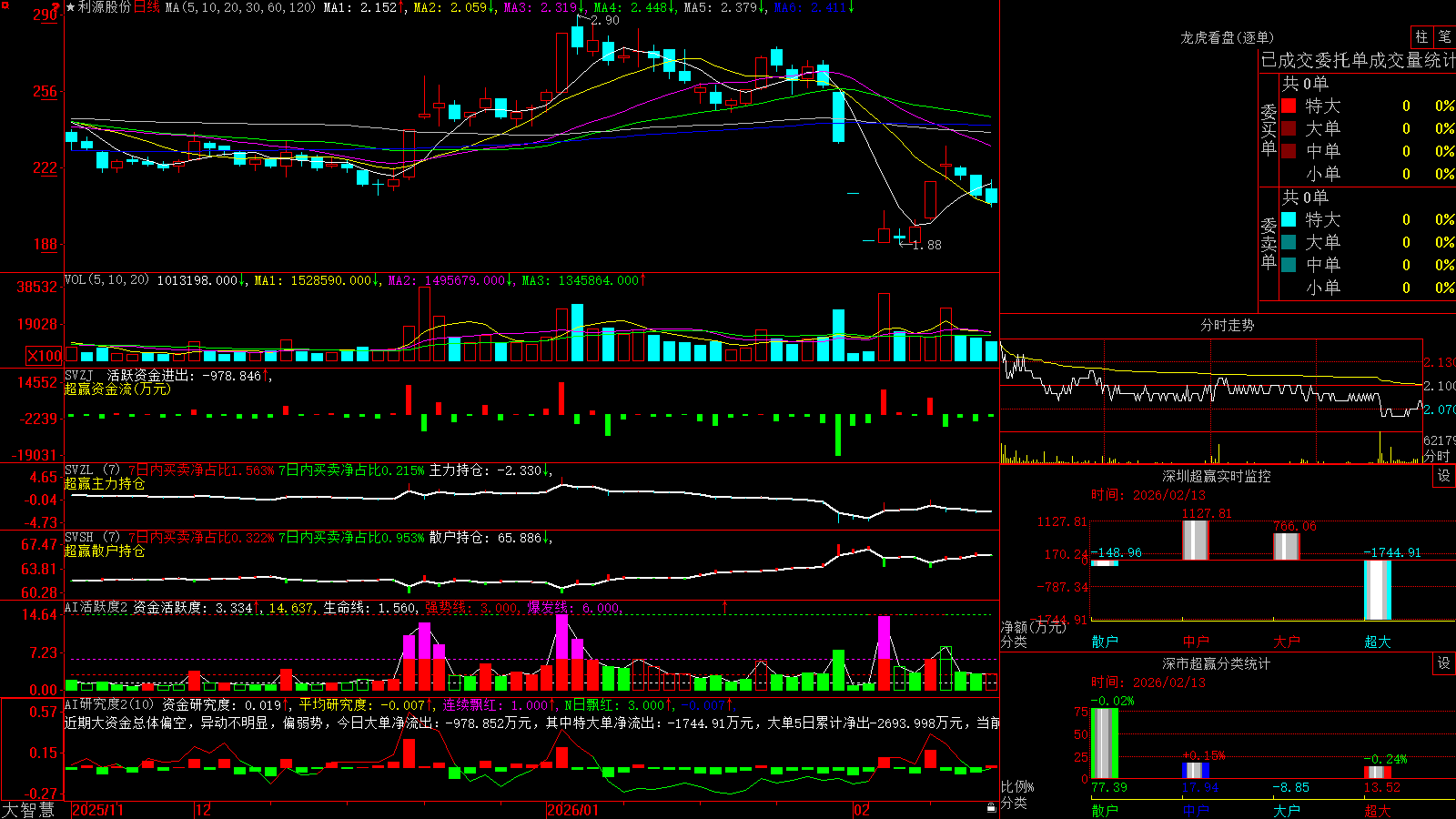1456x819 pixels.
Task: Open the 日线 period selector
Action: pyautogui.click(x=147, y=7)
